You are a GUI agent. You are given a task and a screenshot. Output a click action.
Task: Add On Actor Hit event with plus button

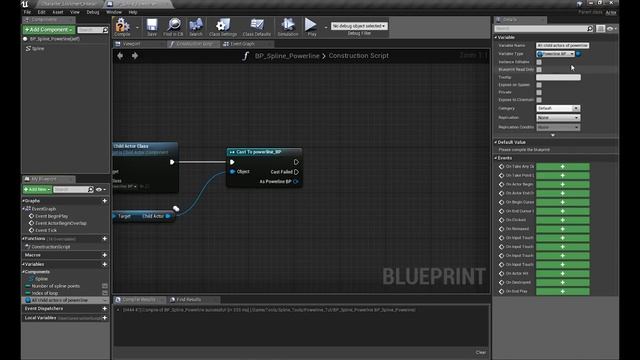(x=562, y=273)
